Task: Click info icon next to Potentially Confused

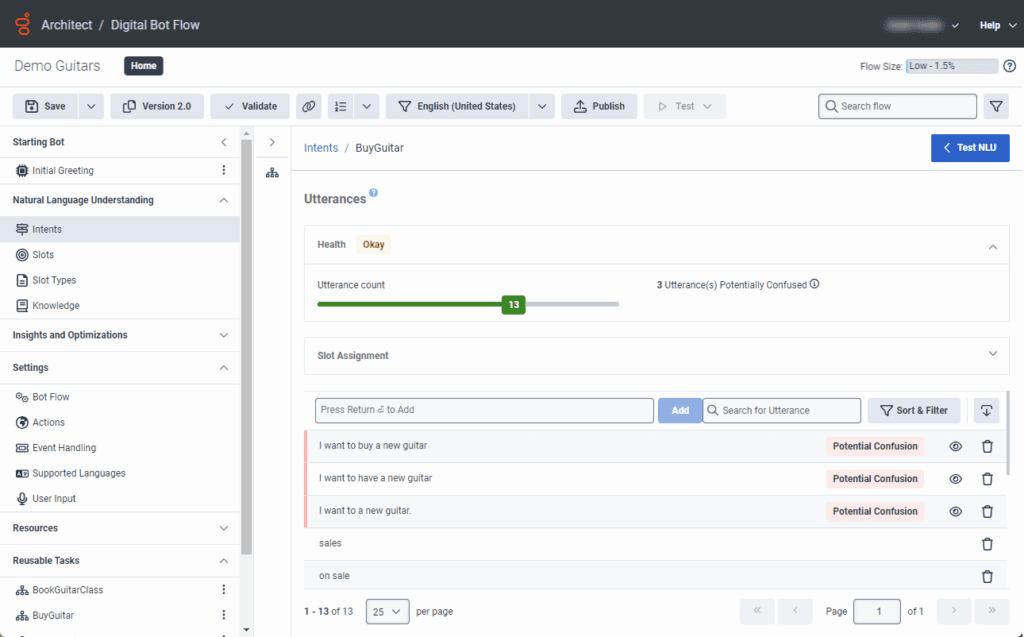Action: [x=814, y=285]
